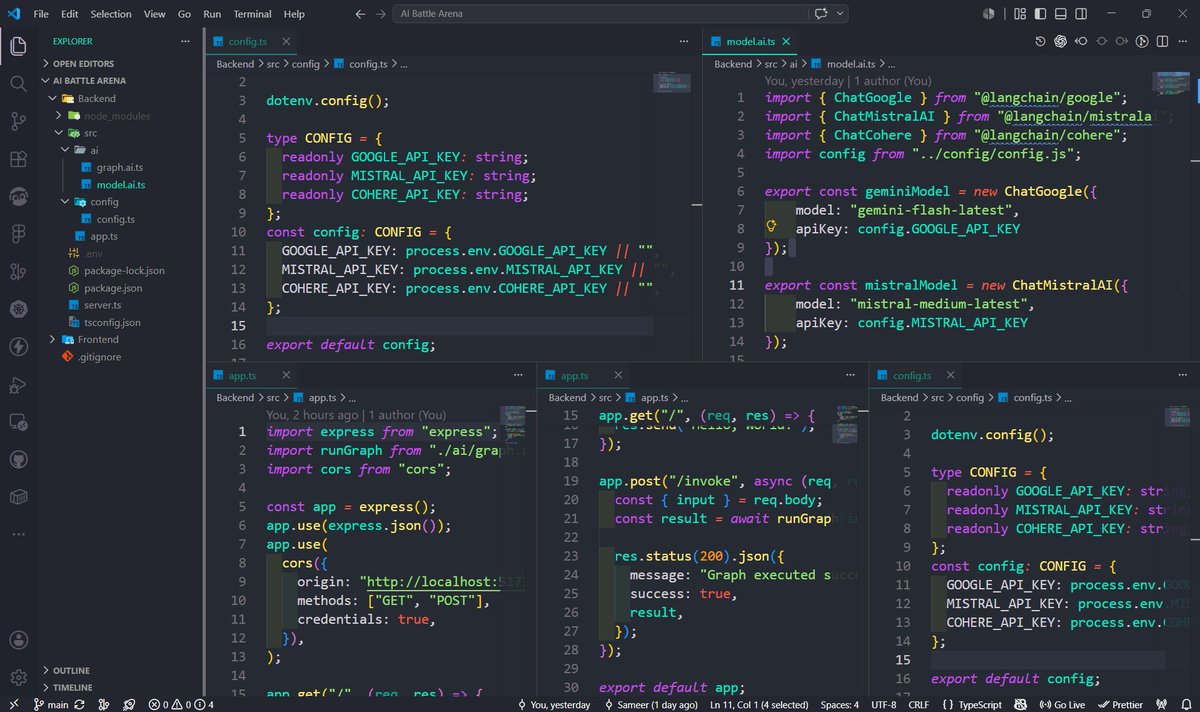The width and height of the screenshot is (1200, 712).
Task: Open the Accounts icon in activity bar
Action: click(x=18, y=640)
